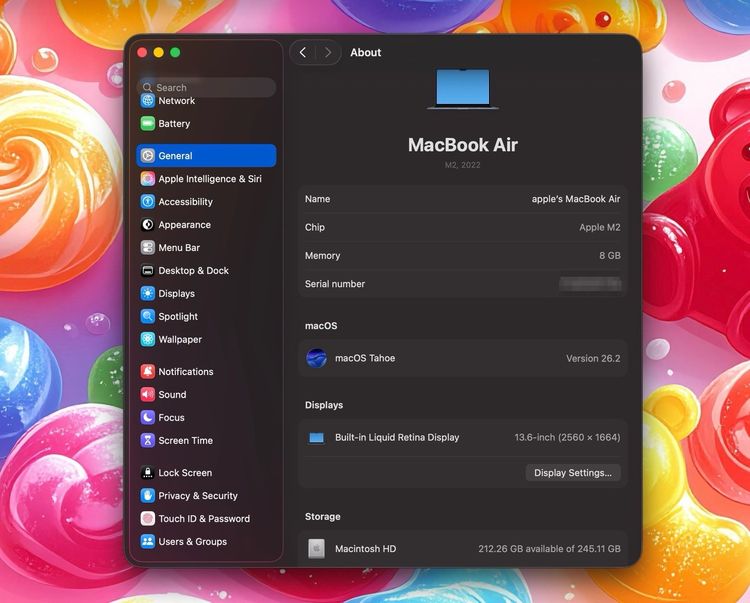This screenshot has height=603, width=750.
Task: Open the Sound speaker icon
Action: pos(148,394)
